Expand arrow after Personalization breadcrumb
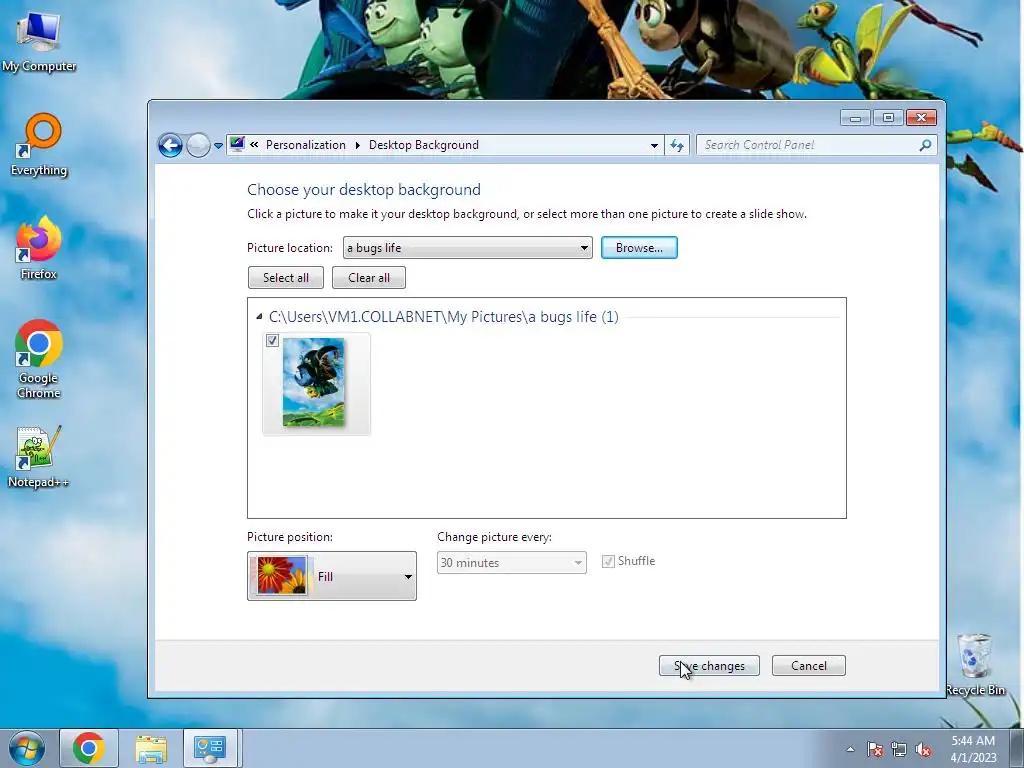1024x768 pixels. pyautogui.click(x=357, y=145)
